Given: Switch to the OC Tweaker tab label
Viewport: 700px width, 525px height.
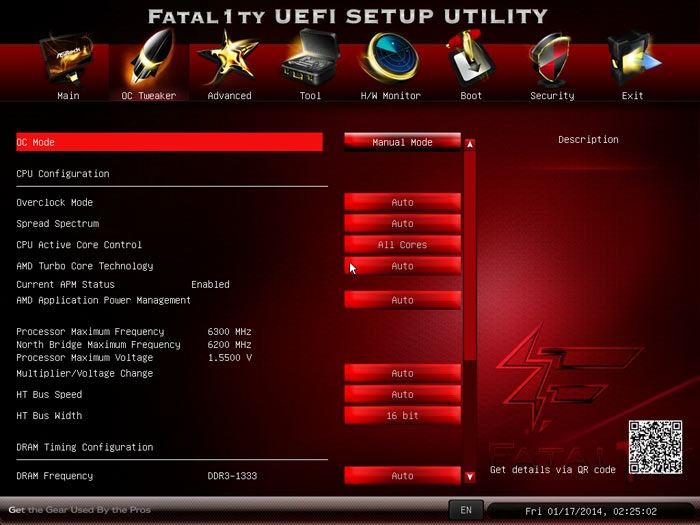Looking at the screenshot, I should click(x=149, y=96).
